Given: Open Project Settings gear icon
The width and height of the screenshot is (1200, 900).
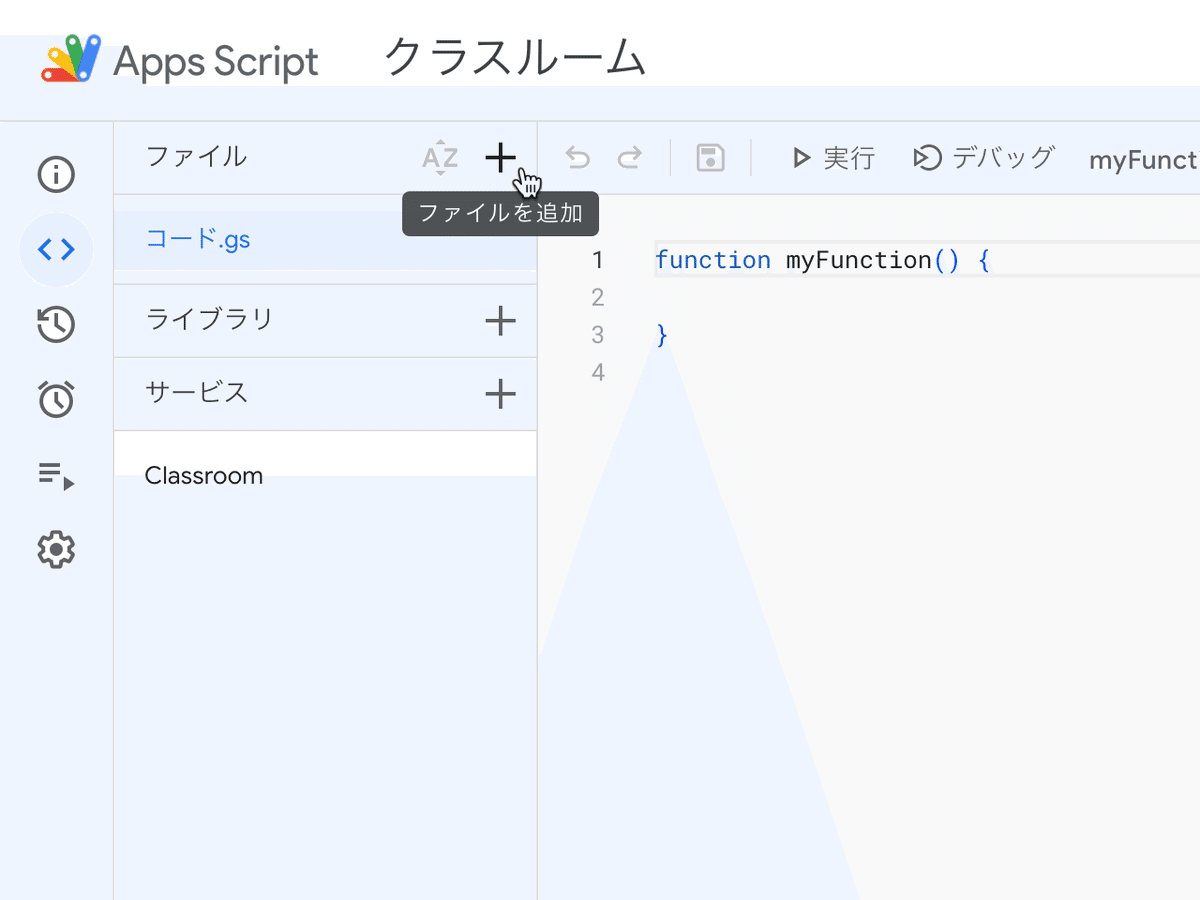Looking at the screenshot, I should [56, 550].
